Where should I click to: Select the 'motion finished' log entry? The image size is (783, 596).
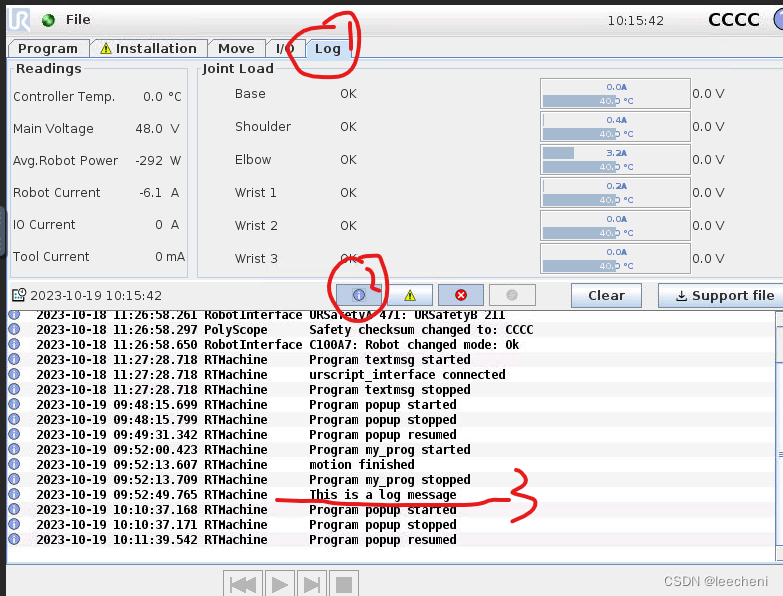391,465
